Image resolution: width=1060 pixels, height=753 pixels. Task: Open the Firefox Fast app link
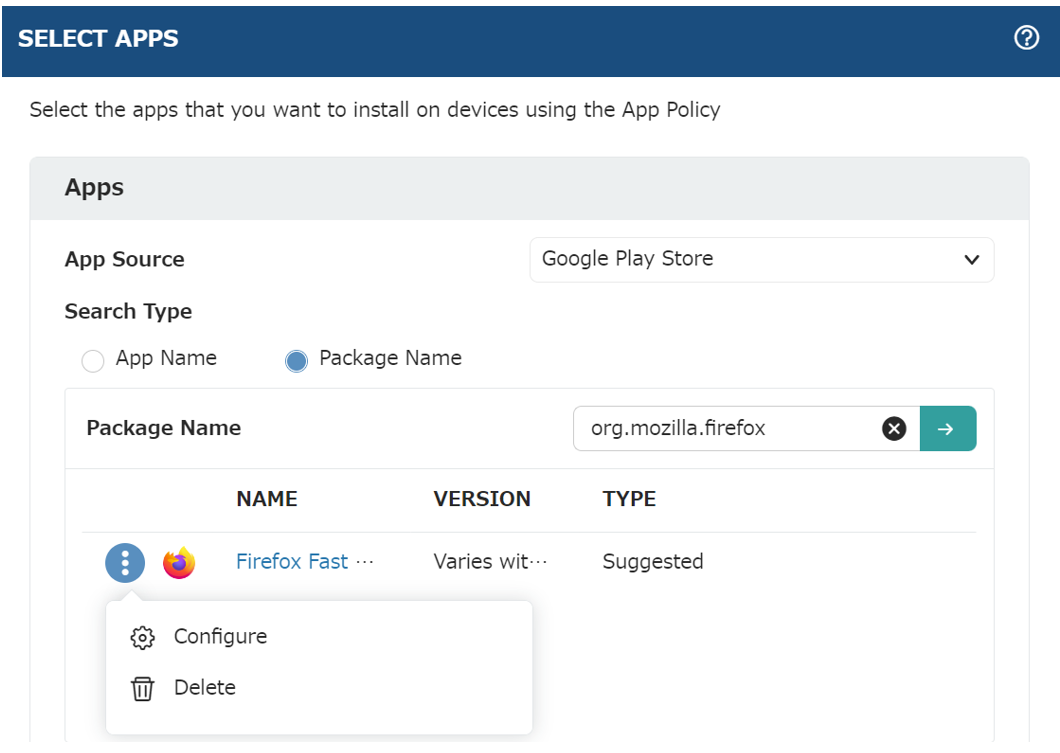(292, 562)
